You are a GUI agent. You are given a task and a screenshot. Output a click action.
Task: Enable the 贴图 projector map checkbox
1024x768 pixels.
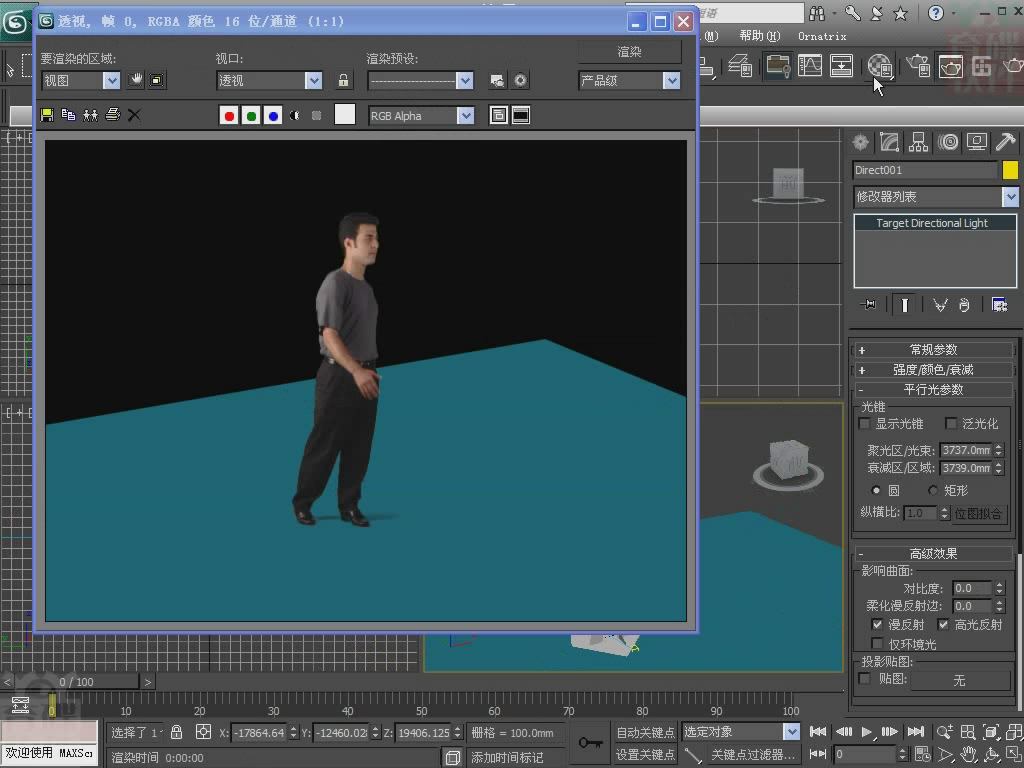point(865,679)
